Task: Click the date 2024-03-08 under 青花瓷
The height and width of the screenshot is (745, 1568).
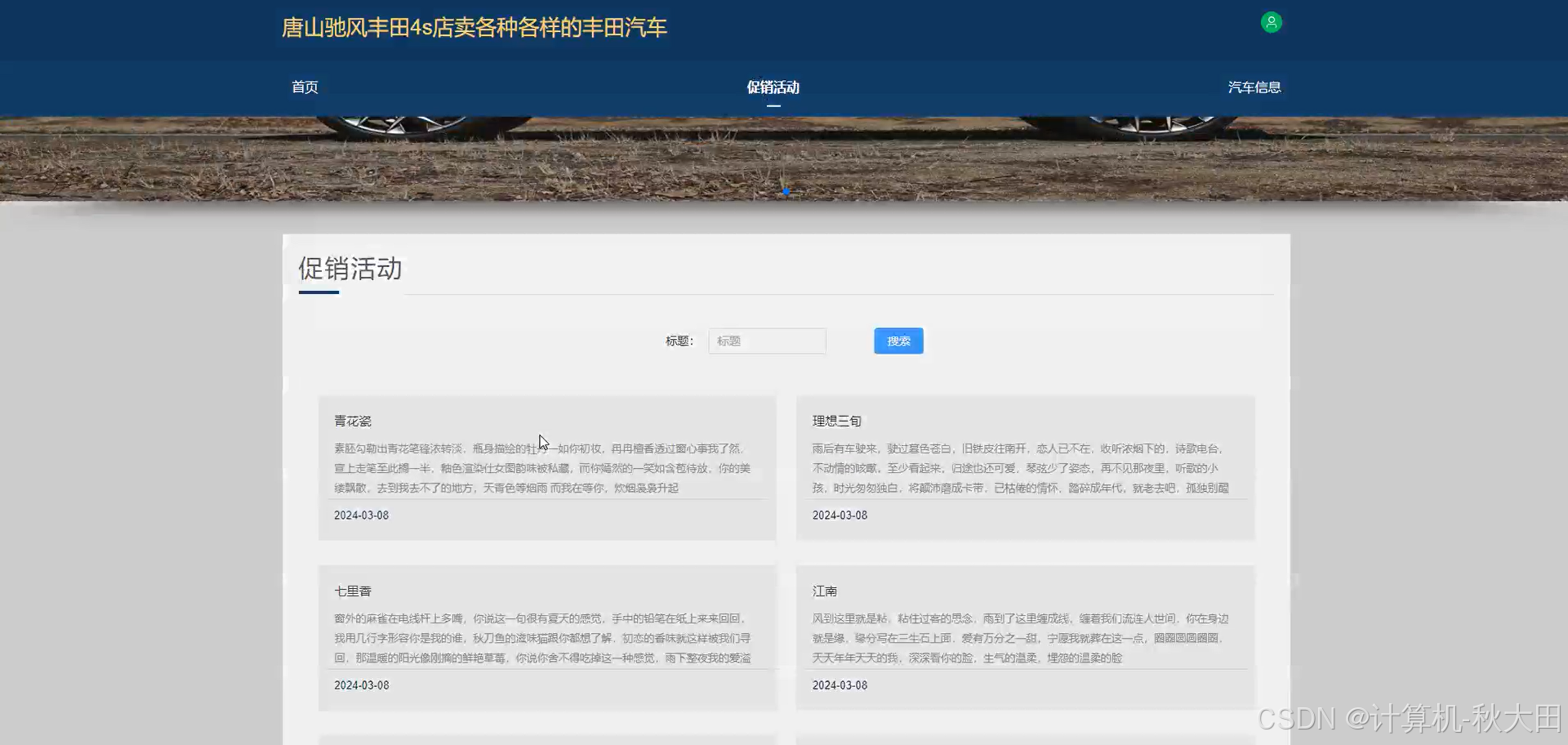Action: 362,515
